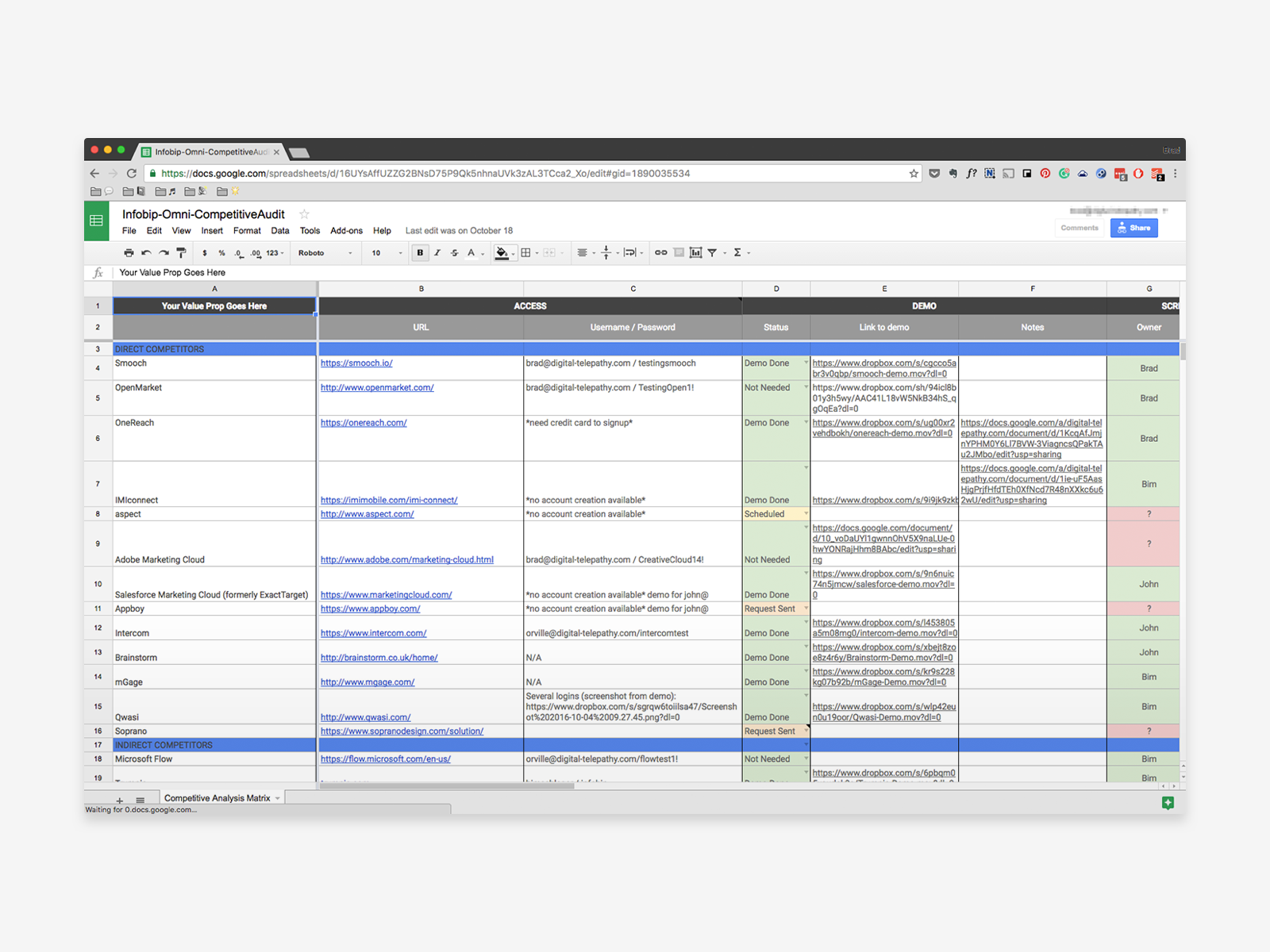This screenshot has height=952, width=1270.
Task: Decrease decimal places
Action: point(238,253)
